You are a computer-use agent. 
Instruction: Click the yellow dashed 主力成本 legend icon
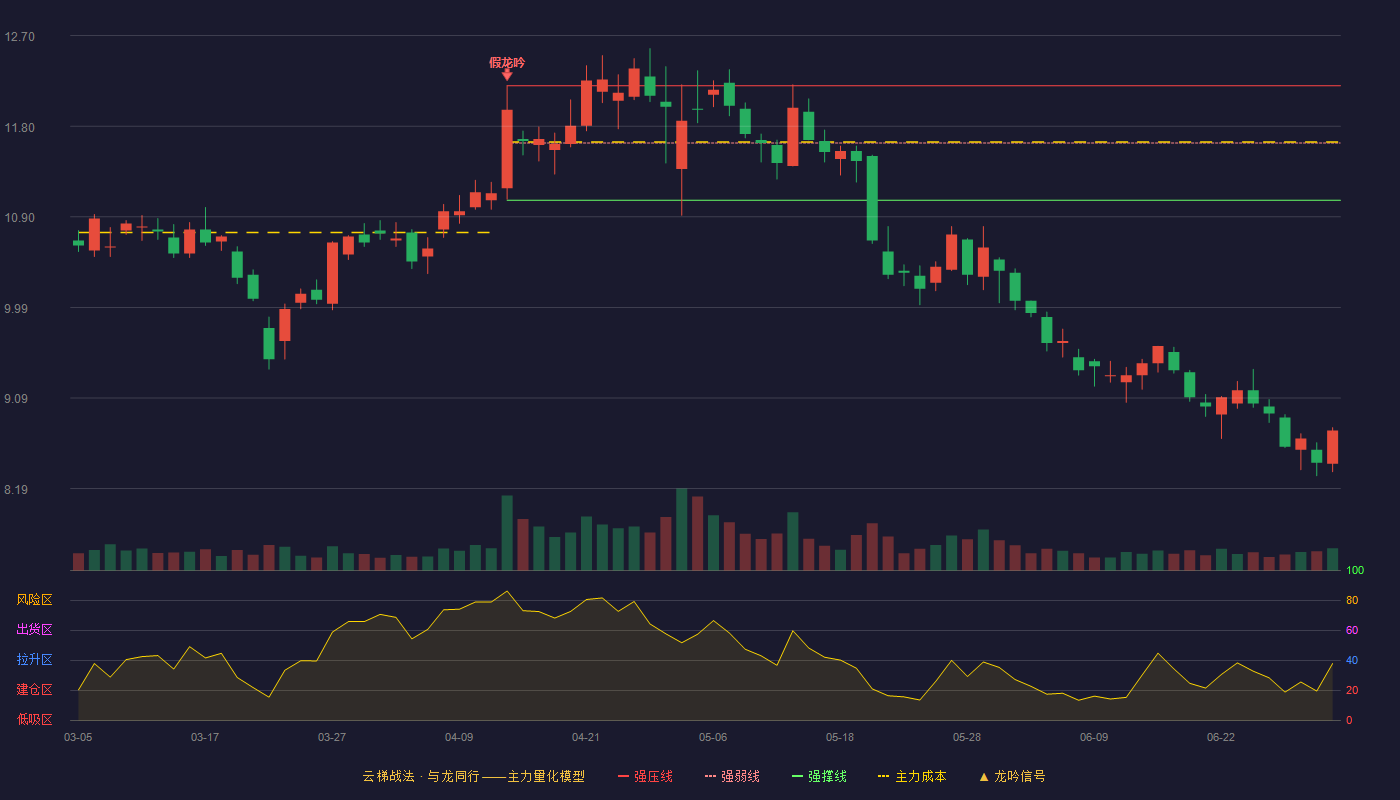tap(883, 776)
